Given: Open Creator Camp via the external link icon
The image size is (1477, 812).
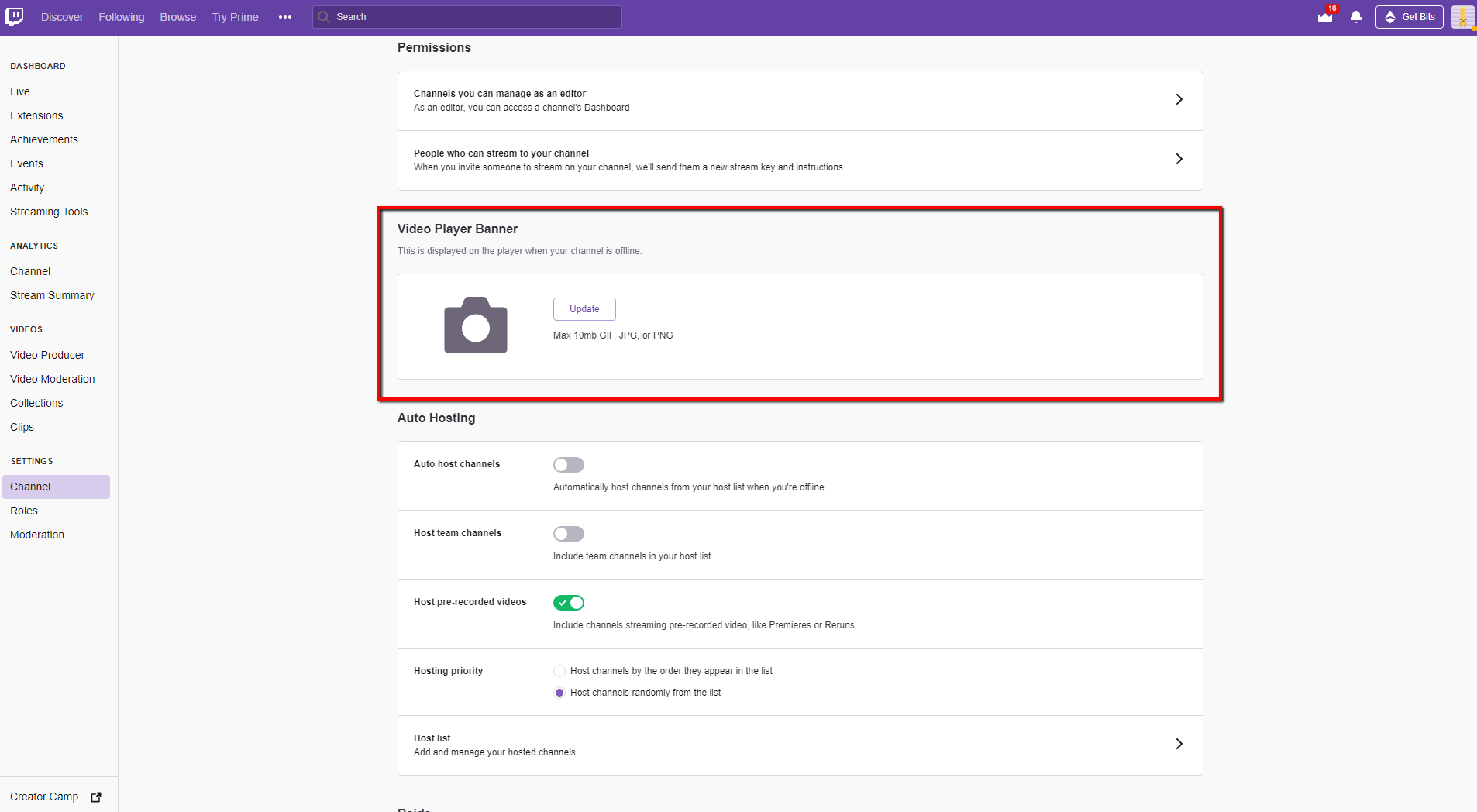Looking at the screenshot, I should (95, 797).
